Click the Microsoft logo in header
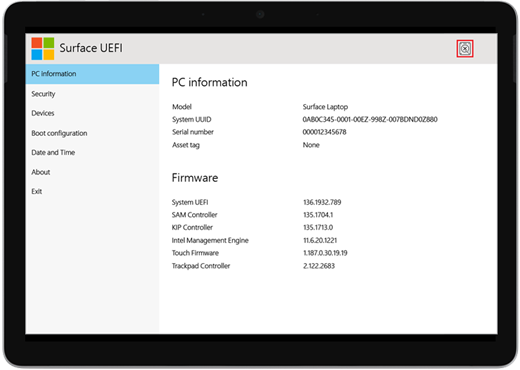The image size is (520, 370). 43,49
